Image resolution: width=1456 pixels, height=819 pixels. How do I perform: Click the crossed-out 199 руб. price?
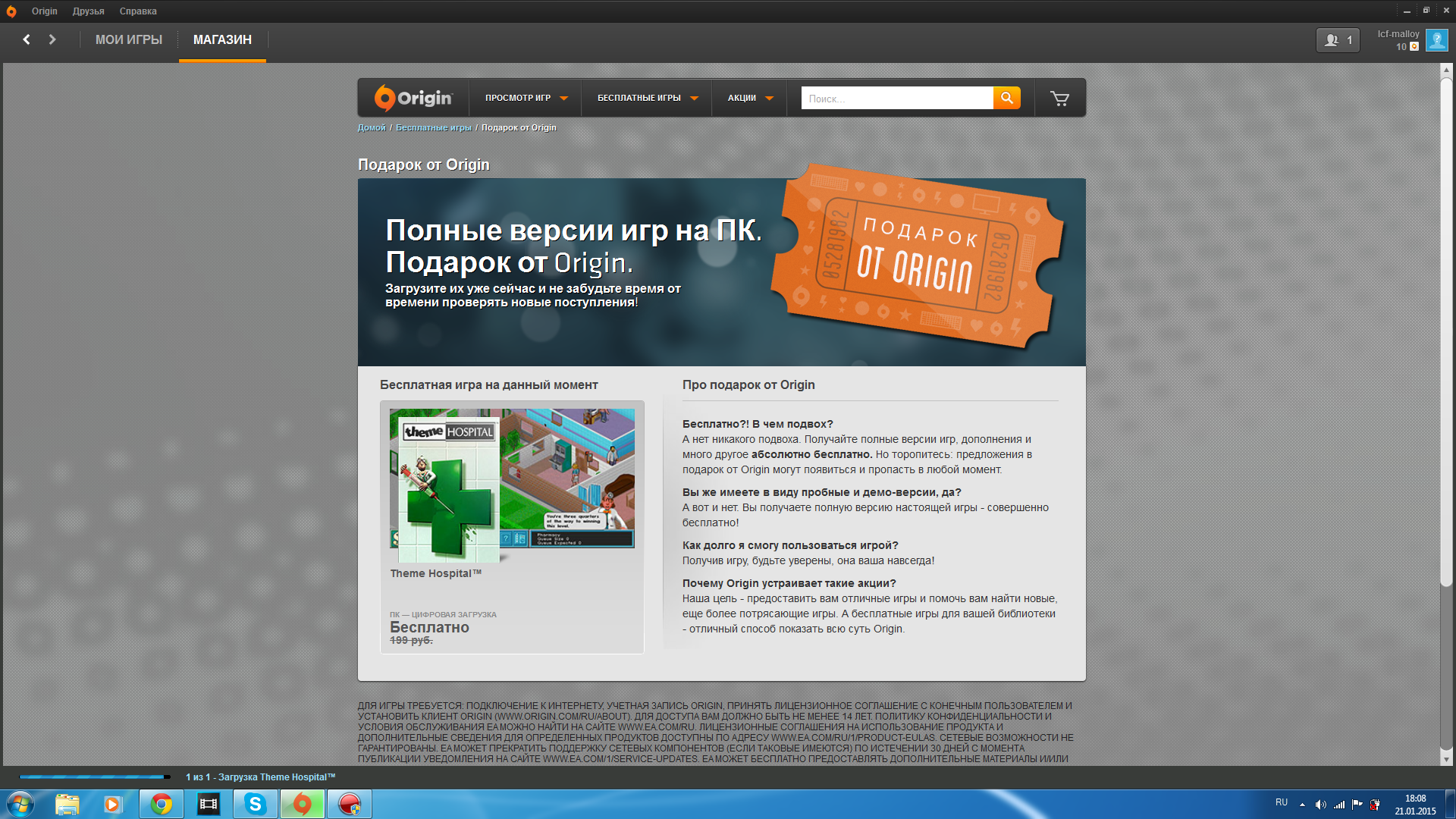pyautogui.click(x=411, y=641)
